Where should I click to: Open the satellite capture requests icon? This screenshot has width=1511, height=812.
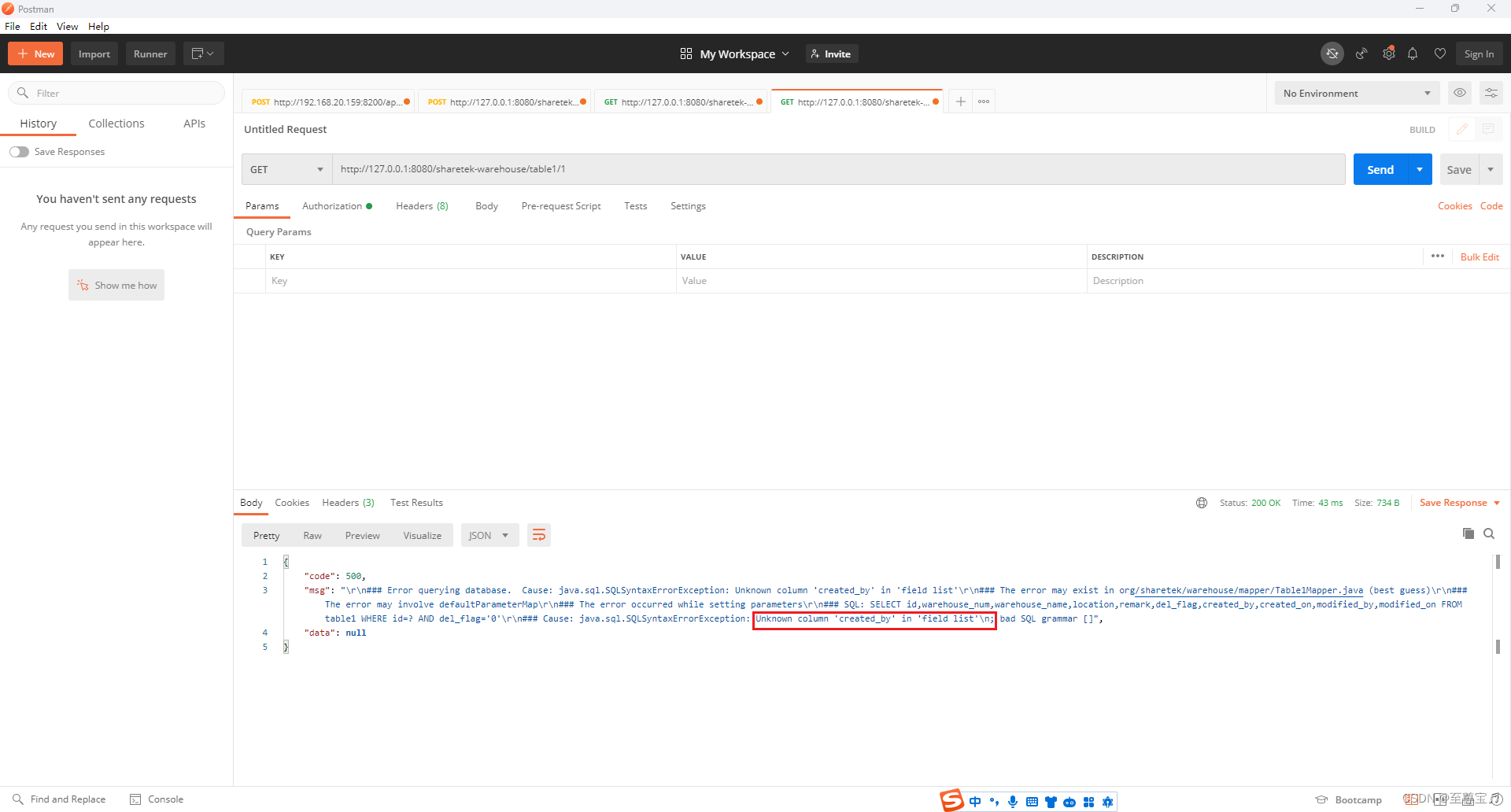[x=1361, y=54]
